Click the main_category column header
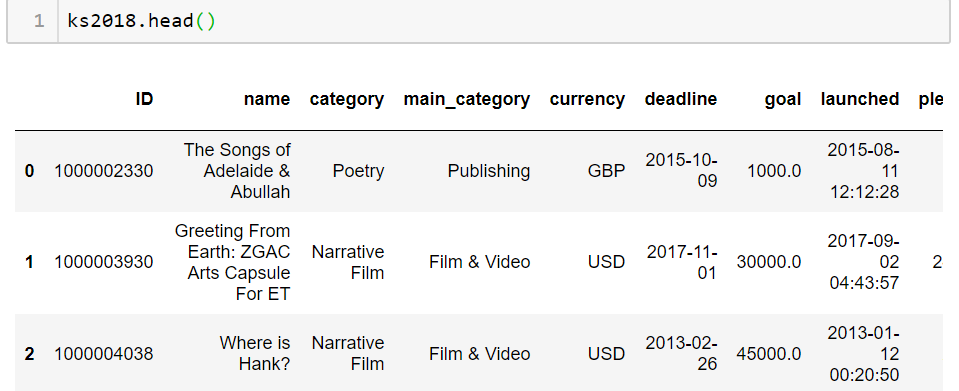The width and height of the screenshot is (959, 391). point(467,100)
